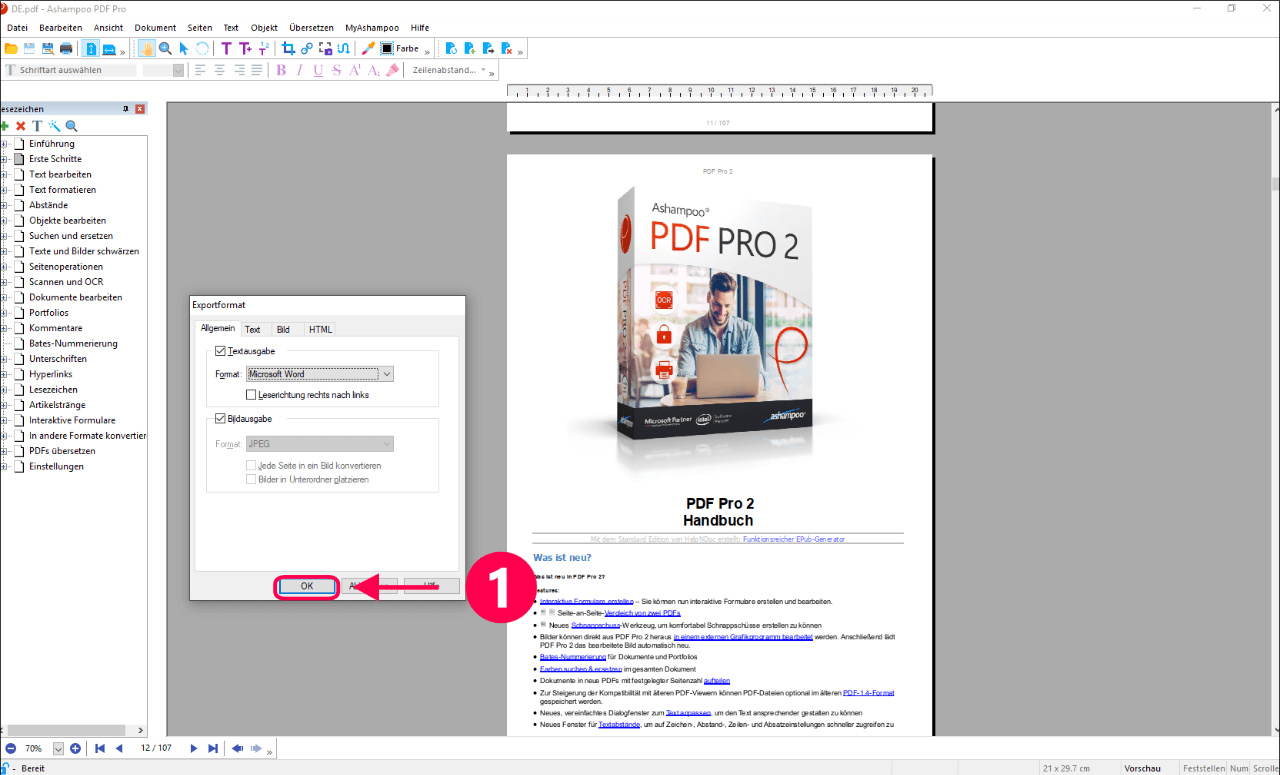Image resolution: width=1280 pixels, height=775 pixels.
Task: Go to the next page
Action: pos(194,748)
